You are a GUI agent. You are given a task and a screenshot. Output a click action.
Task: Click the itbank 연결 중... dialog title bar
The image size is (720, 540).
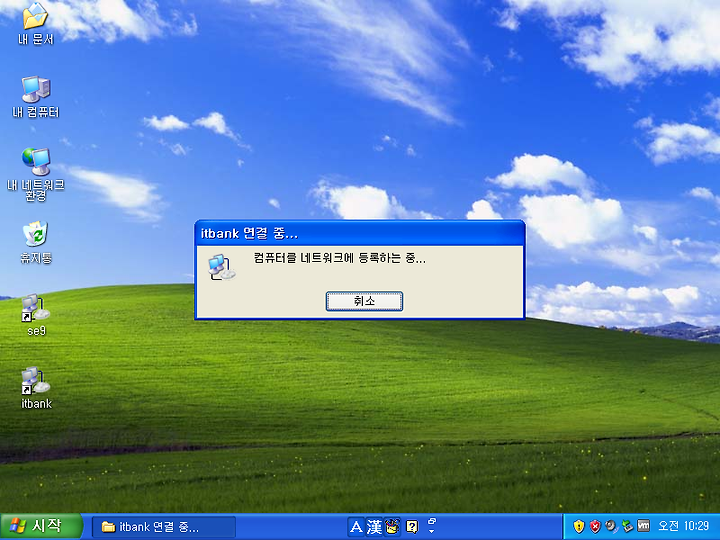[360, 233]
